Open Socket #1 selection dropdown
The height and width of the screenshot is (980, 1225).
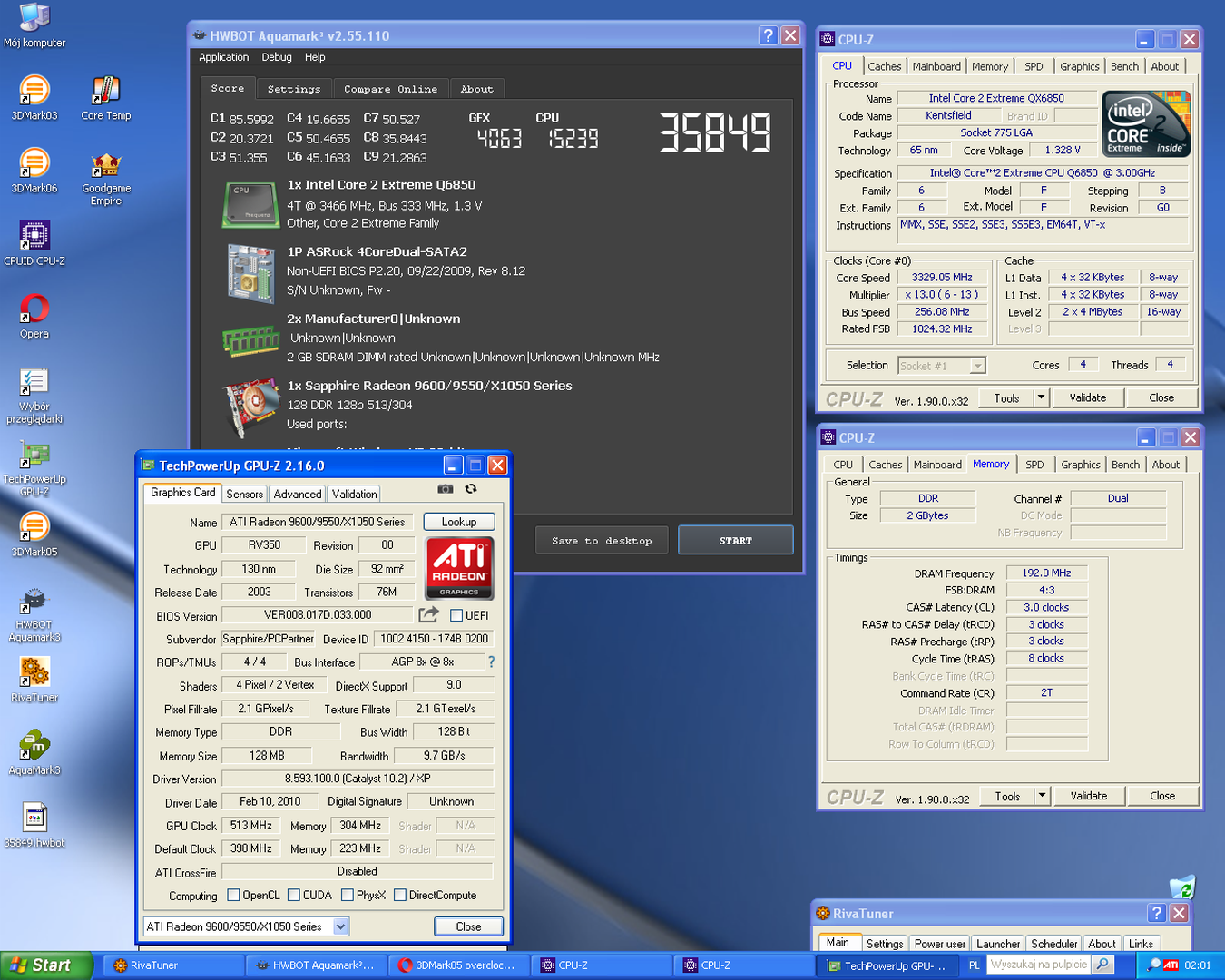pos(977,366)
